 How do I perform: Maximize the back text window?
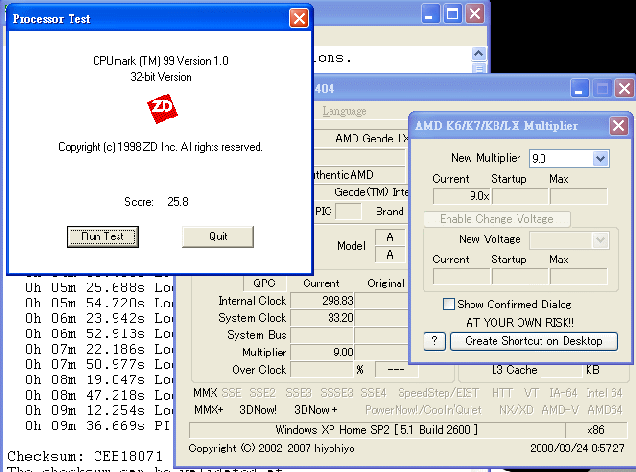pyautogui.click(x=452, y=15)
